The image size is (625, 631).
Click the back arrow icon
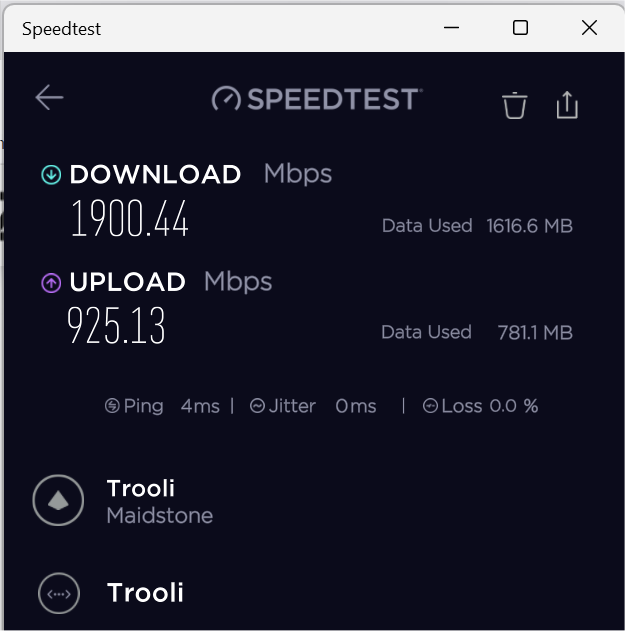click(49, 97)
